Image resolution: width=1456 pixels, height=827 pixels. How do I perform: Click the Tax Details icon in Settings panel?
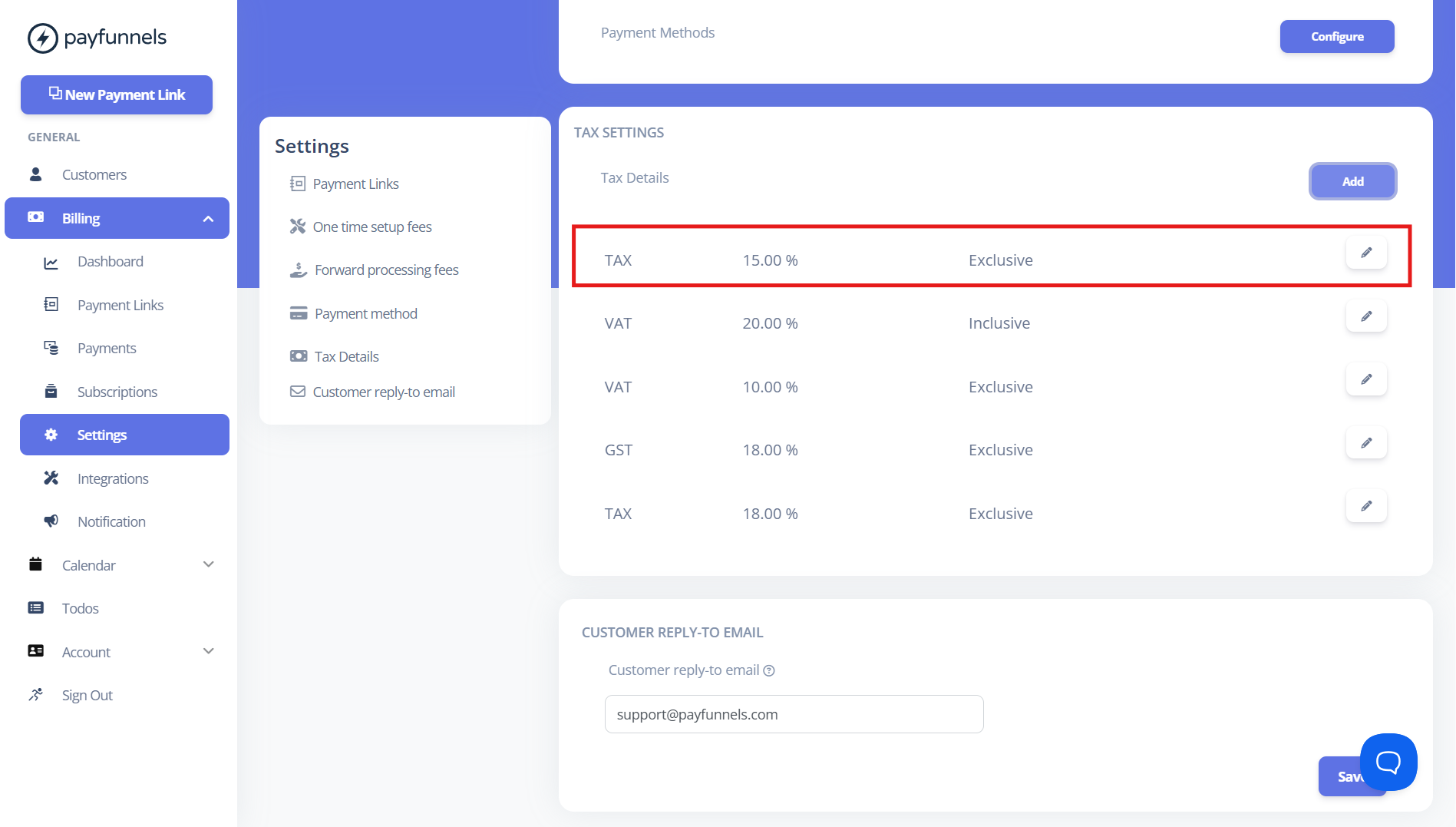tap(298, 356)
